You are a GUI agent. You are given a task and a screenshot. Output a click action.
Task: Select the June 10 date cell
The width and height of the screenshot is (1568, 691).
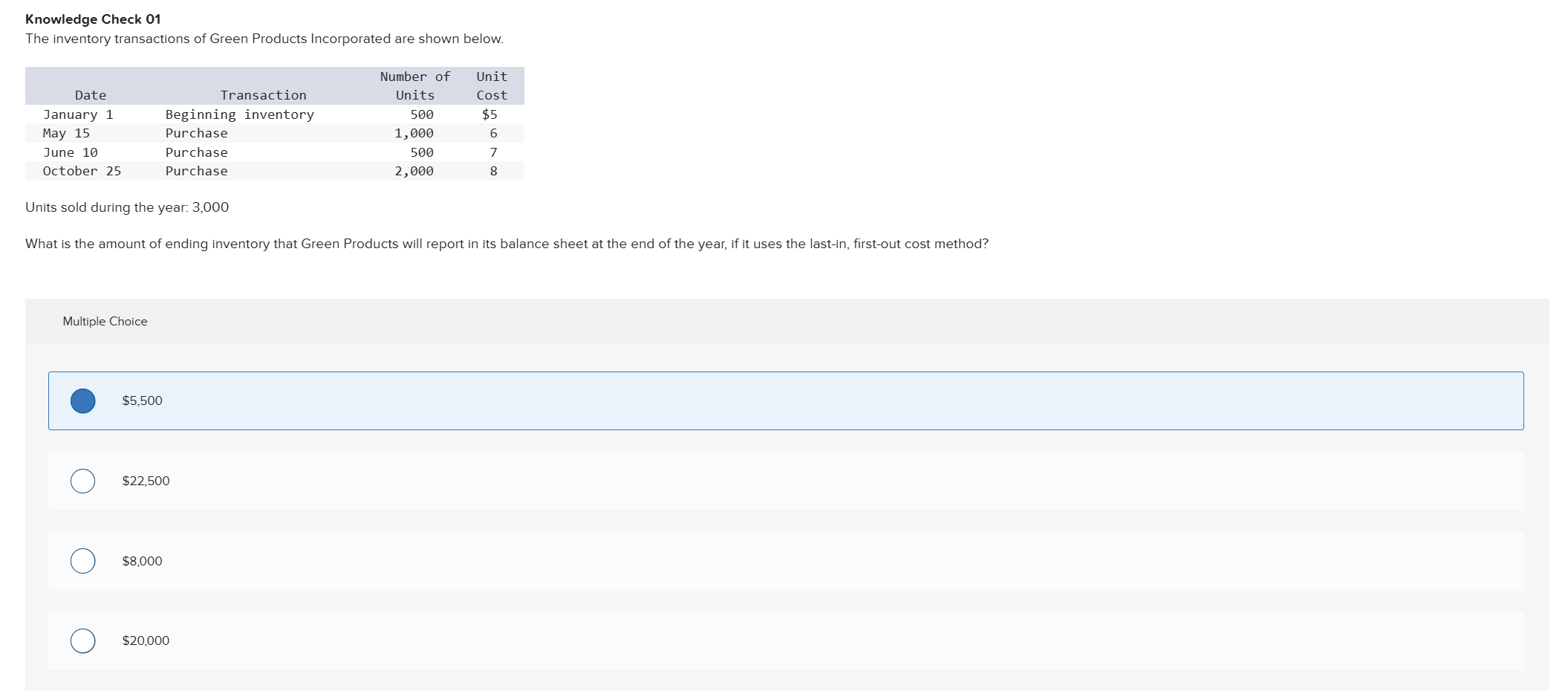tap(71, 152)
